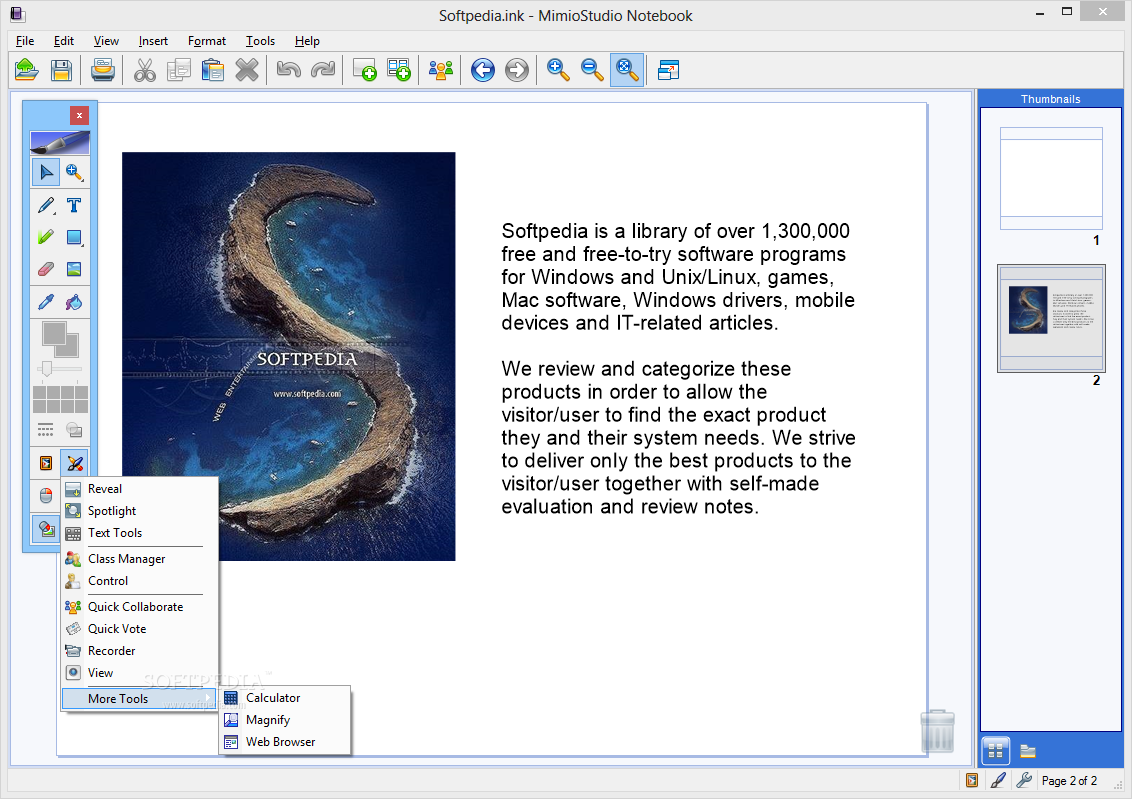Click the Insert New Page toolbar icon

[364, 69]
